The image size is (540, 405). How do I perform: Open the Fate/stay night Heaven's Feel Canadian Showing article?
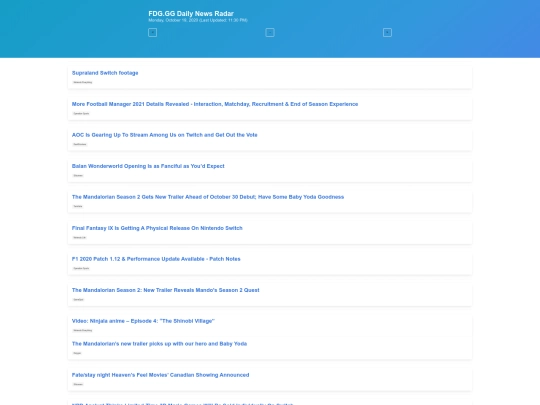click(x=160, y=375)
